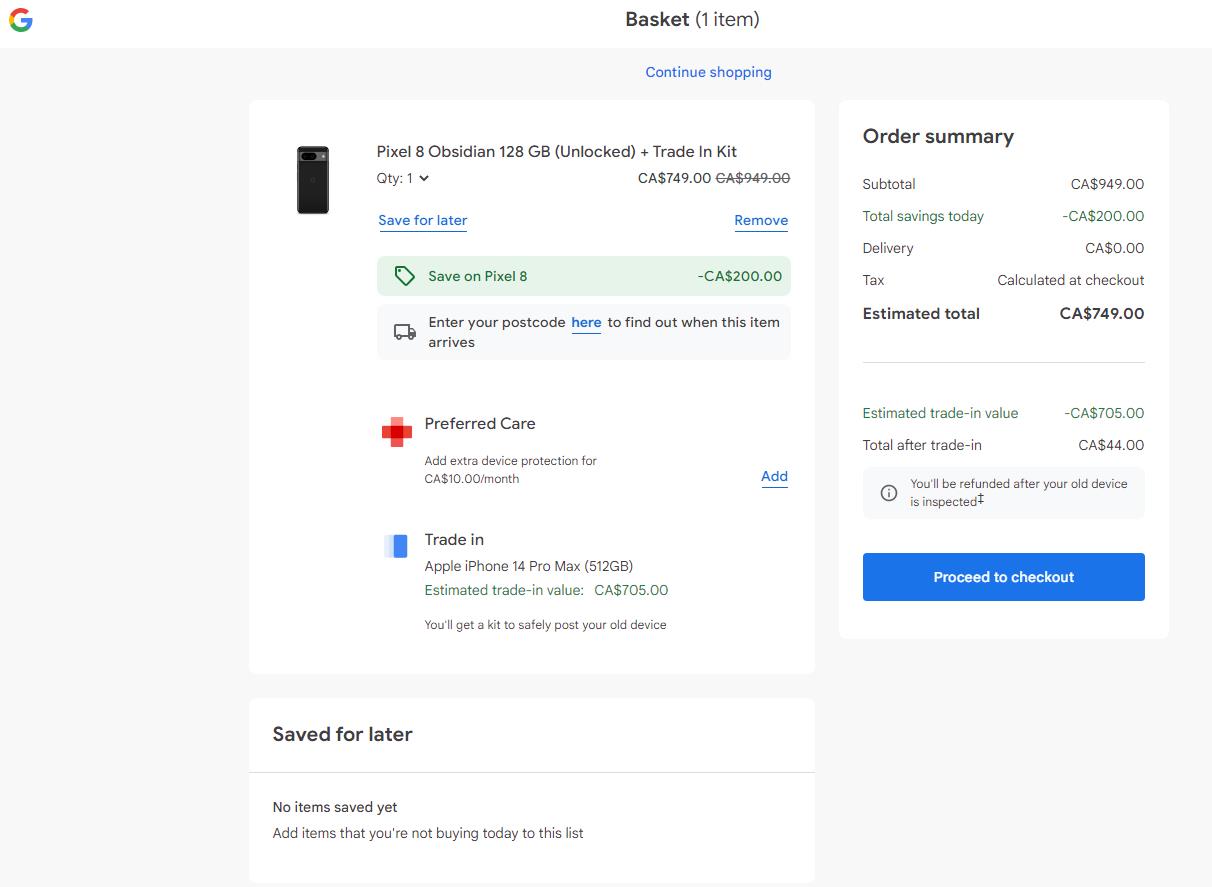The height and width of the screenshot is (887, 1212).
Task: Click the green price tag icon
Action: pyautogui.click(x=404, y=276)
